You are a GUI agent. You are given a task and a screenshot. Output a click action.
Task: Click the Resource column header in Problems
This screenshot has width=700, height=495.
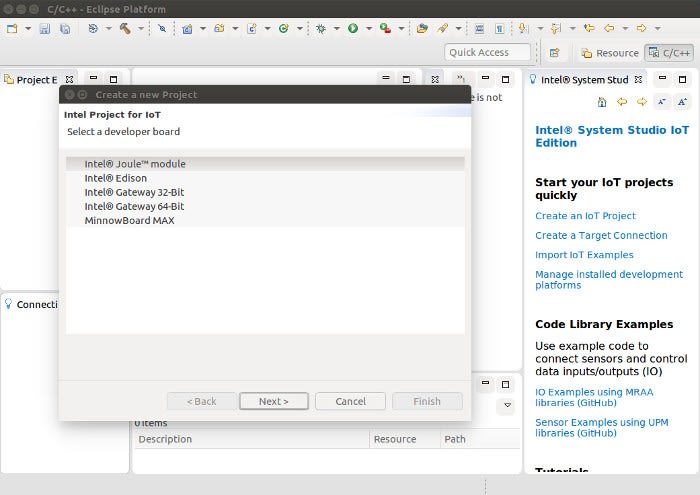click(404, 439)
